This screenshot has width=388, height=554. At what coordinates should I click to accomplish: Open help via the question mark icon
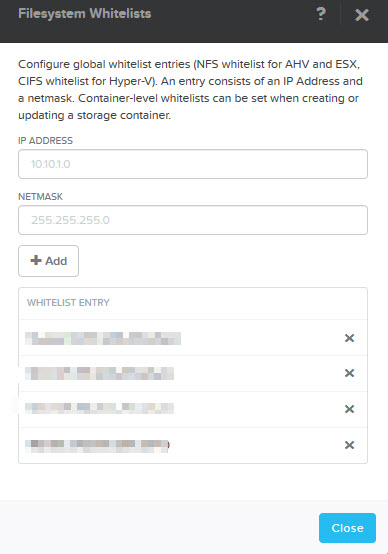tap(321, 14)
